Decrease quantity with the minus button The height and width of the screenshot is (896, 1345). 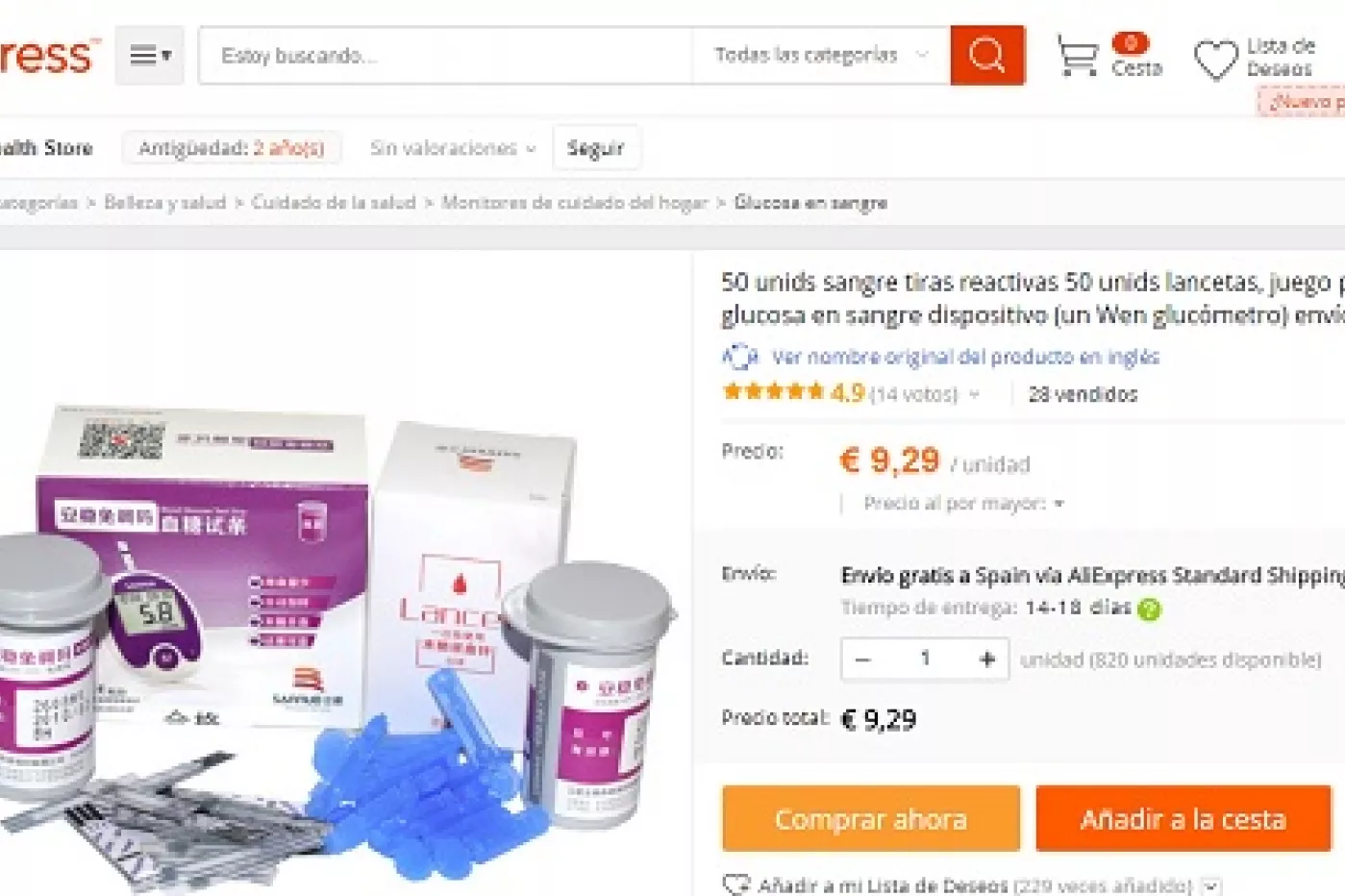(x=862, y=659)
